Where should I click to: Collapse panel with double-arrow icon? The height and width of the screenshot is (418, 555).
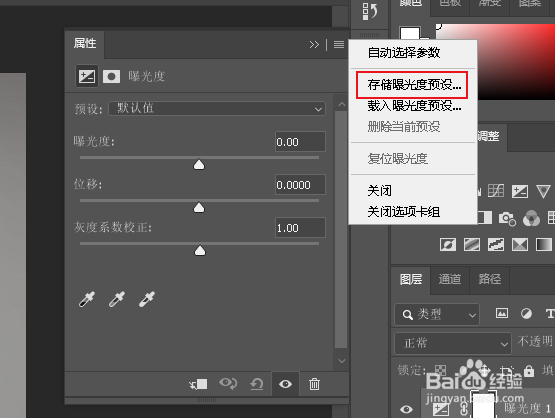(314, 45)
